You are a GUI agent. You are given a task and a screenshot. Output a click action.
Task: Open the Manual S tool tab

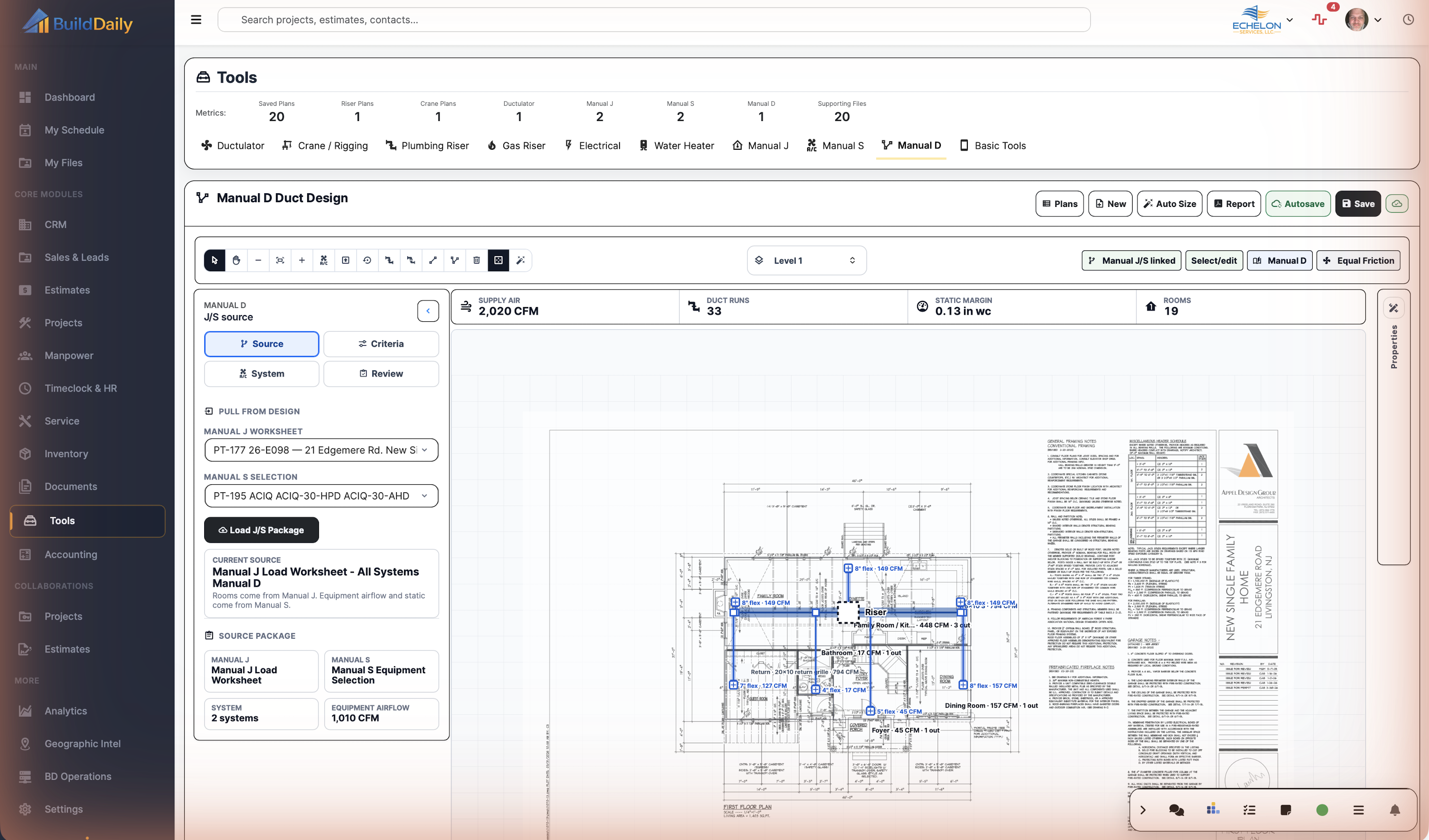[835, 146]
